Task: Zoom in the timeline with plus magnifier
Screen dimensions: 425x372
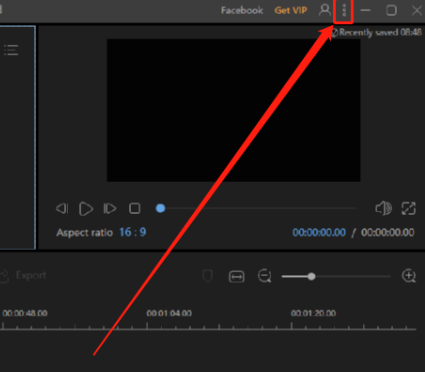Action: point(409,276)
